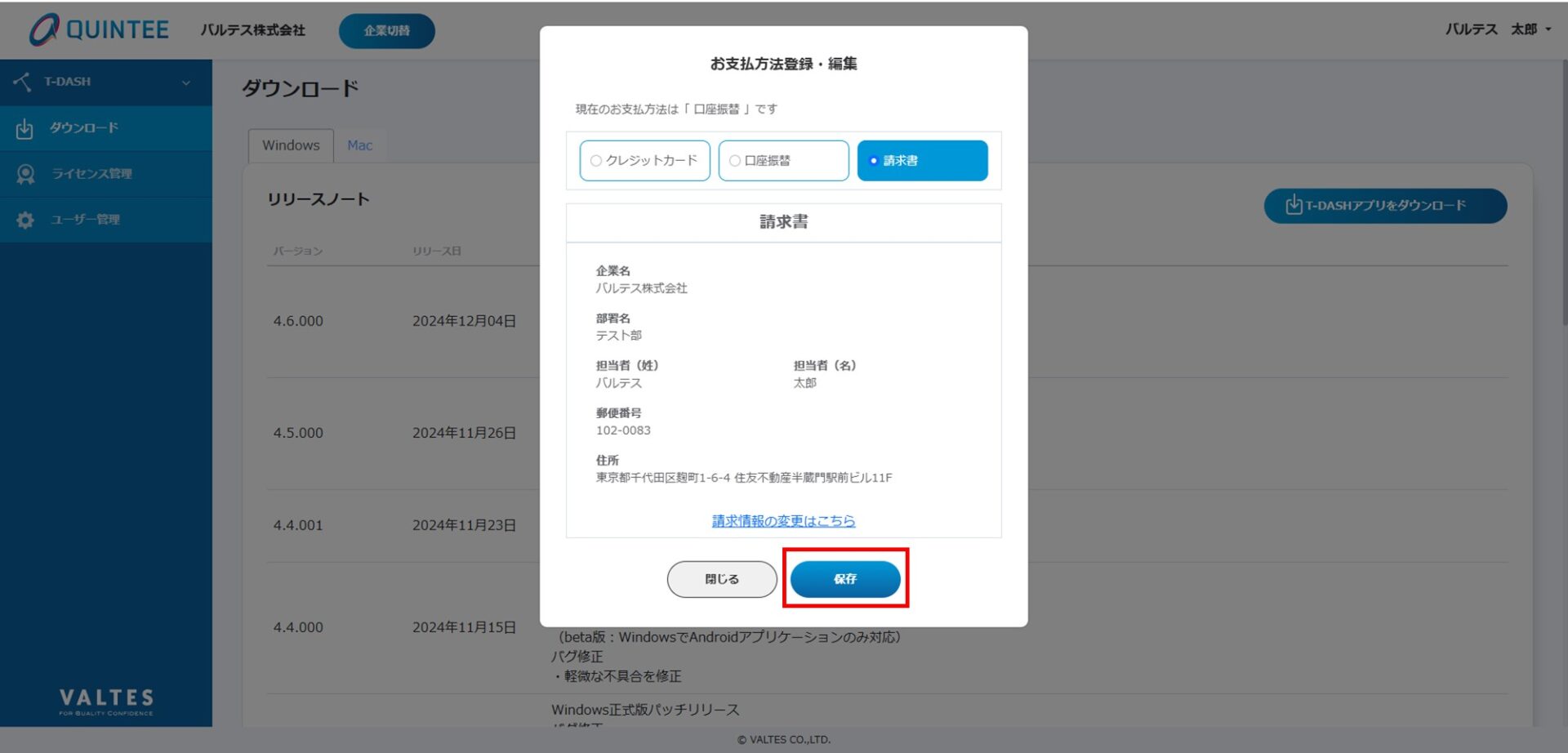This screenshot has width=1568, height=753.
Task: Open ライセンス管理 in the sidebar menu
Action: coord(91,174)
